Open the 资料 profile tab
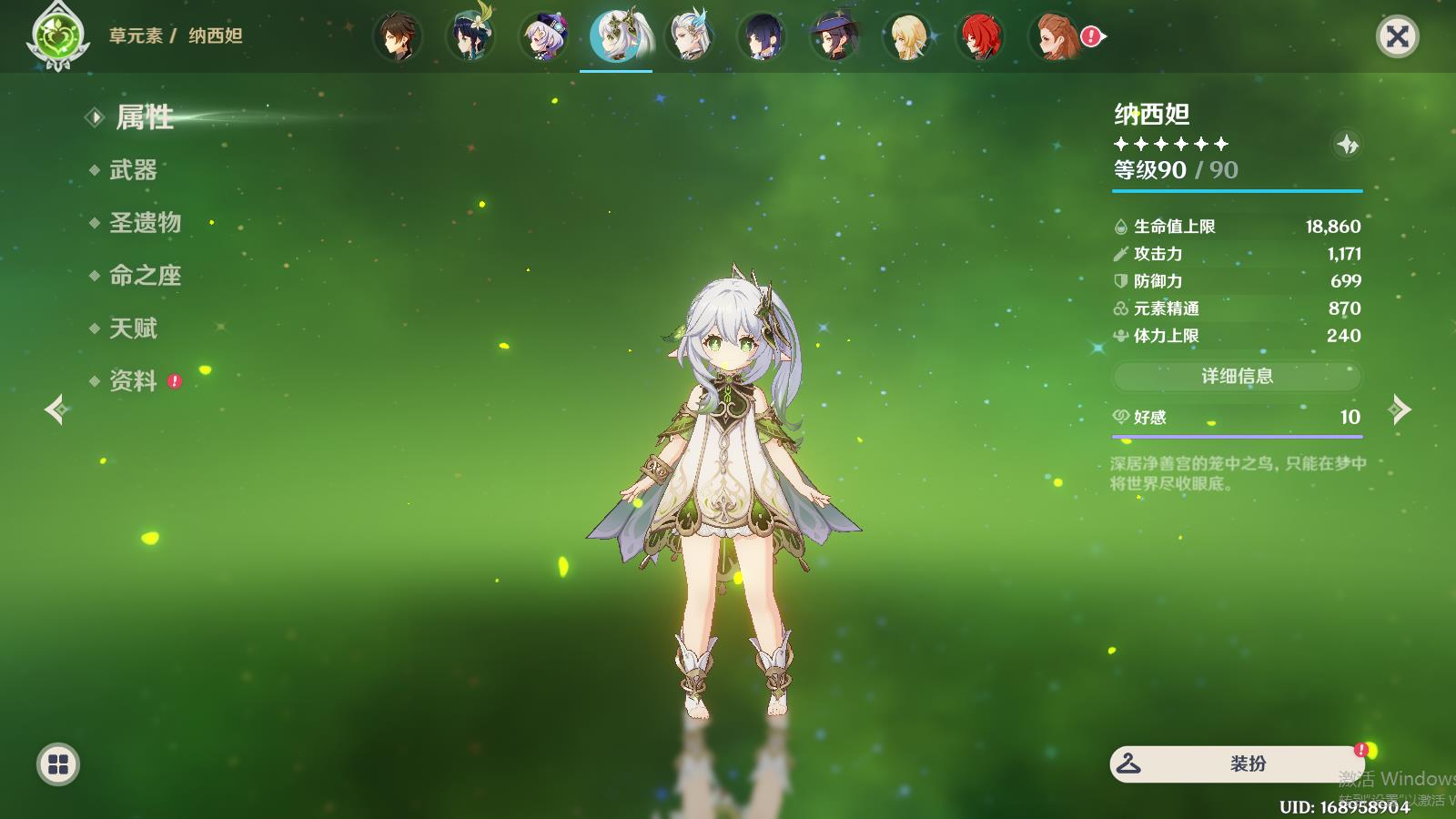The image size is (1456, 819). [133, 381]
